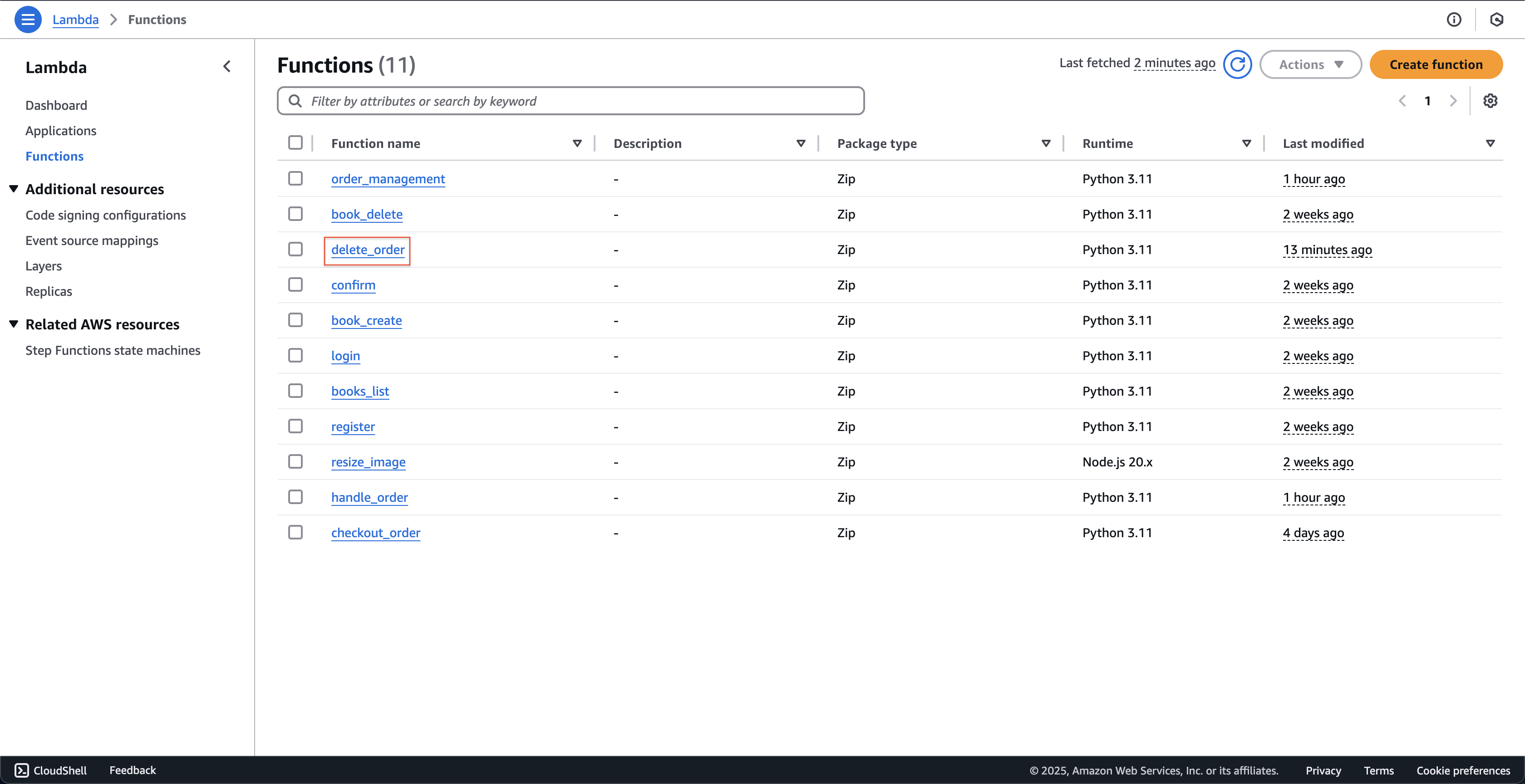Click the Step Functions state machines link
This screenshot has height=784, width=1525.
pos(113,349)
